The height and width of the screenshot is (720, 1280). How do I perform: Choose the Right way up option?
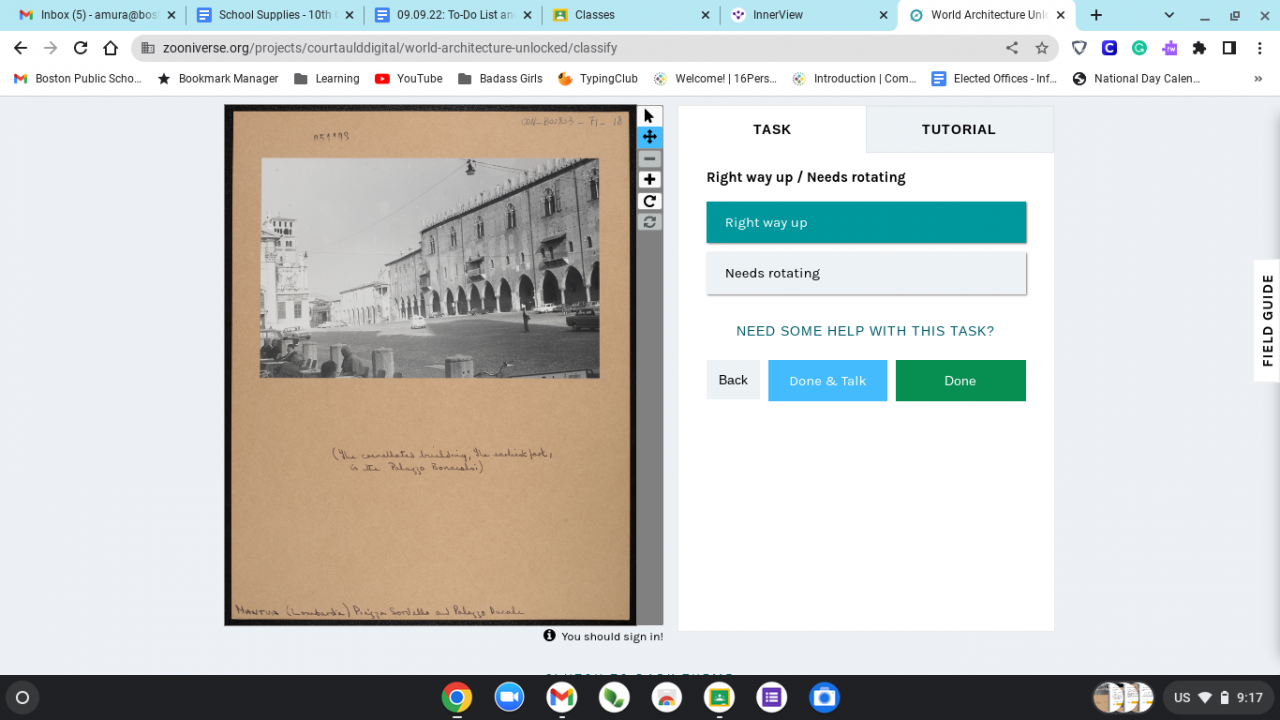(866, 223)
